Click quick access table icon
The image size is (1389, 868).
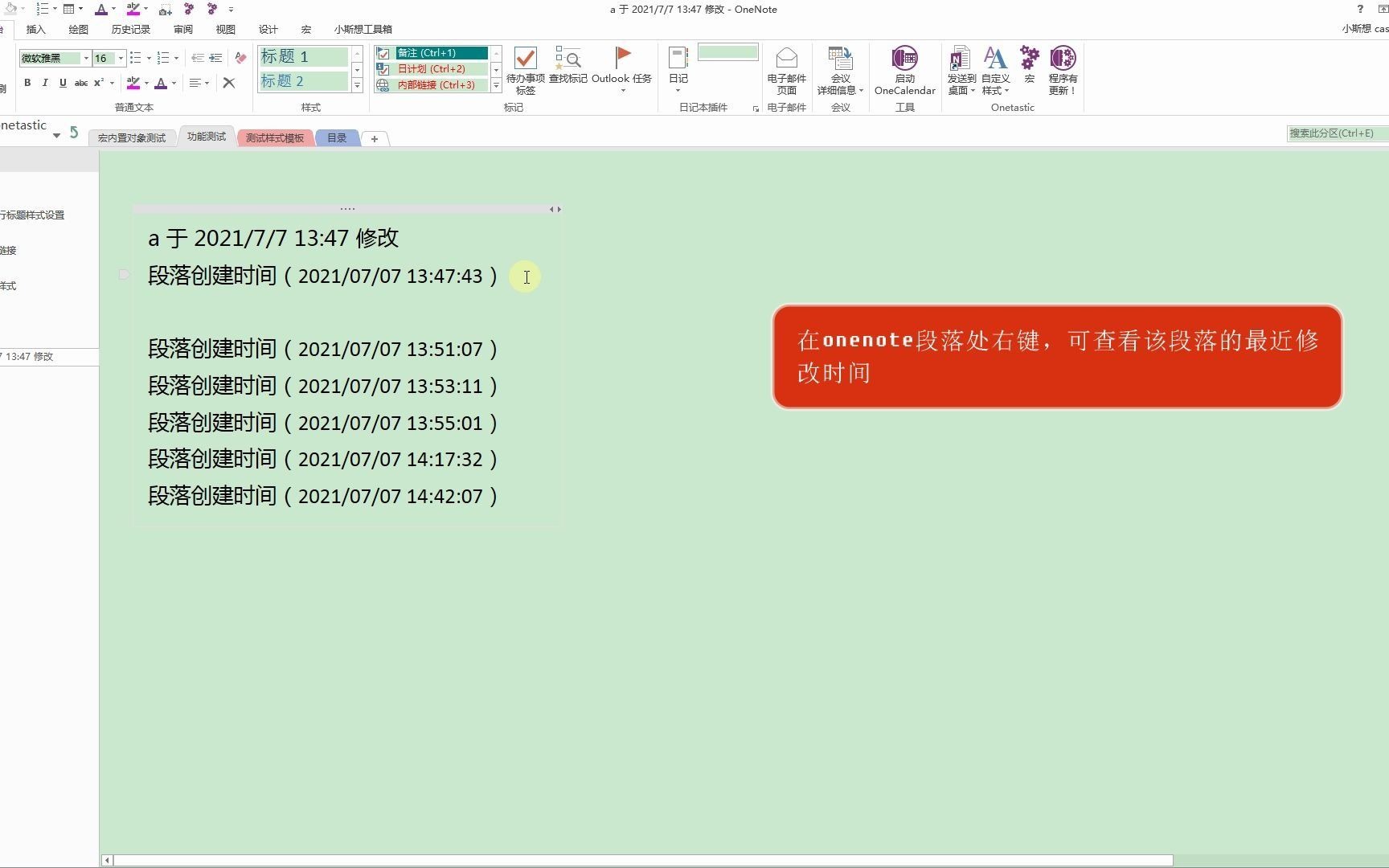(x=69, y=9)
